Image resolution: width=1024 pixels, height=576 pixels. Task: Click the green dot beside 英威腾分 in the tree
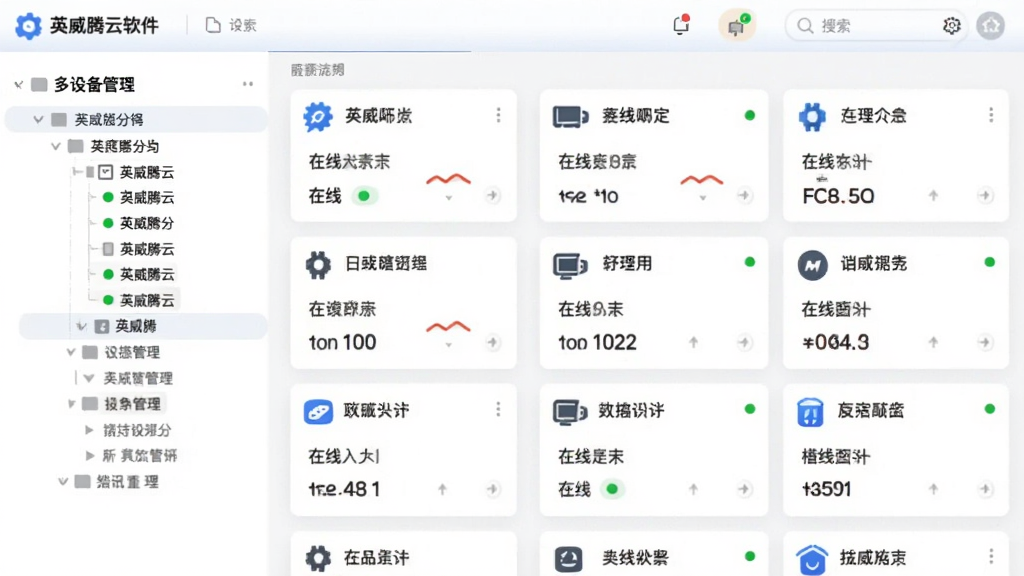click(108, 223)
